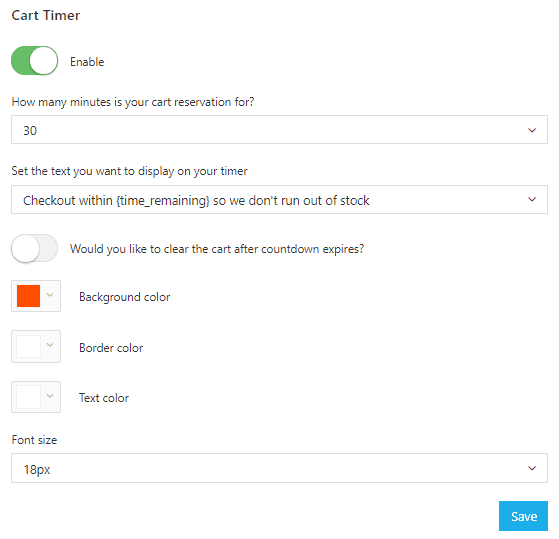Click the Text color label

pyautogui.click(x=104, y=398)
